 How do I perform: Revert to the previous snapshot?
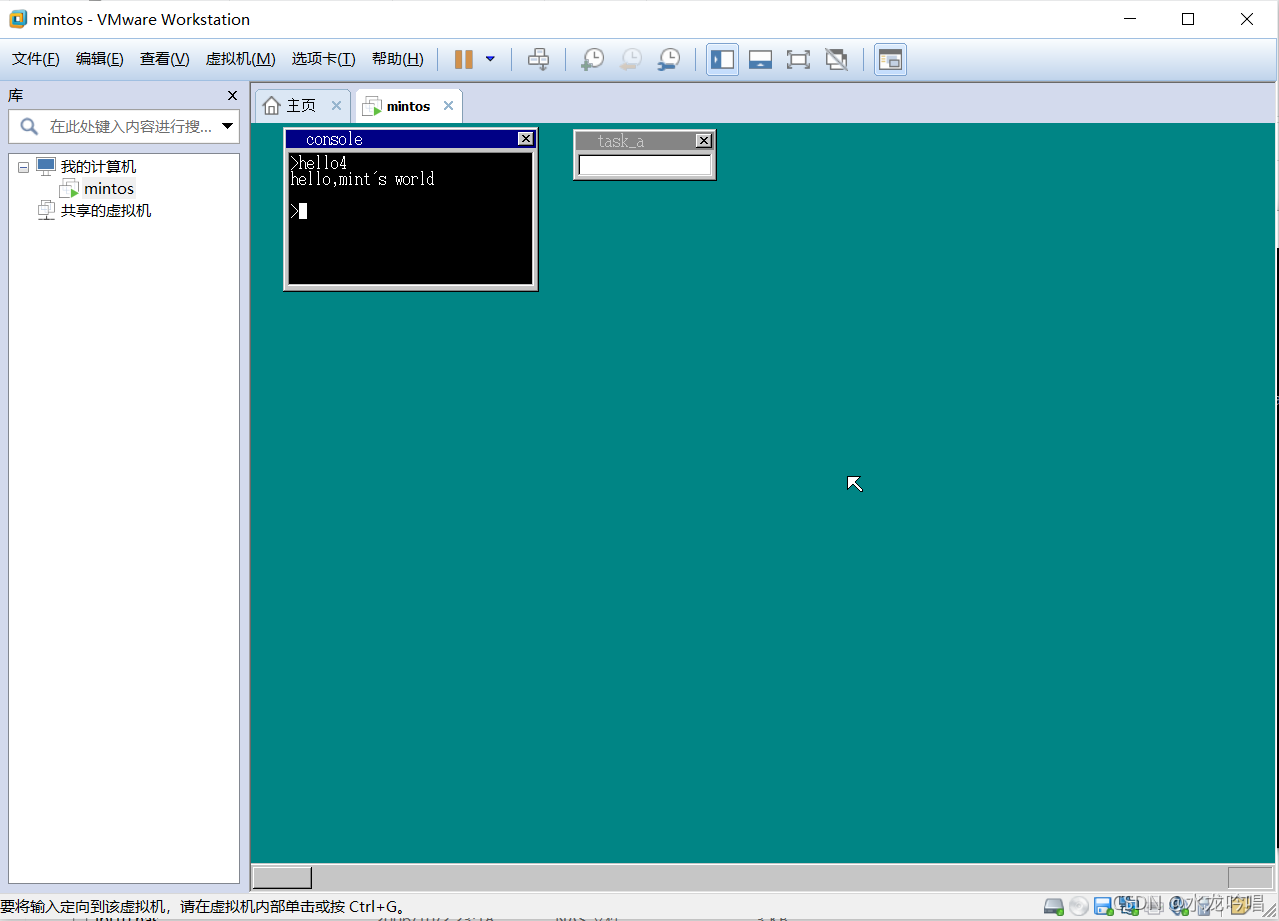630,59
